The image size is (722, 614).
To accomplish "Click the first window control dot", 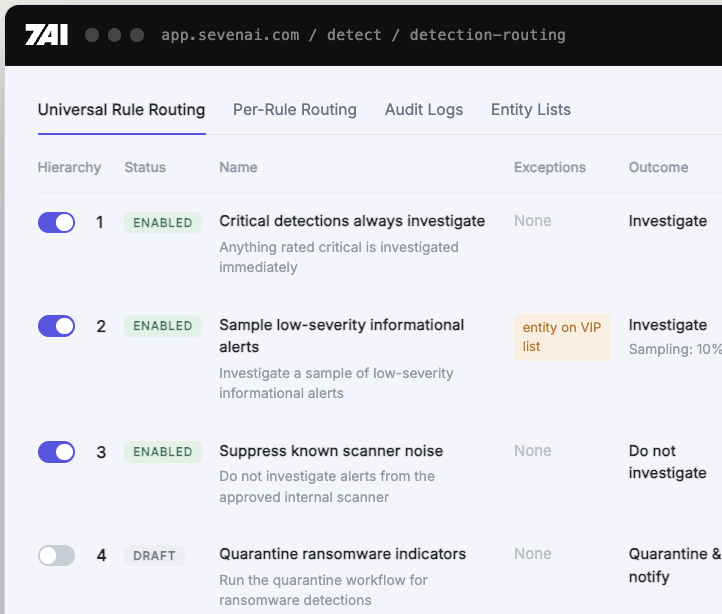I will pyautogui.click(x=92, y=35).
